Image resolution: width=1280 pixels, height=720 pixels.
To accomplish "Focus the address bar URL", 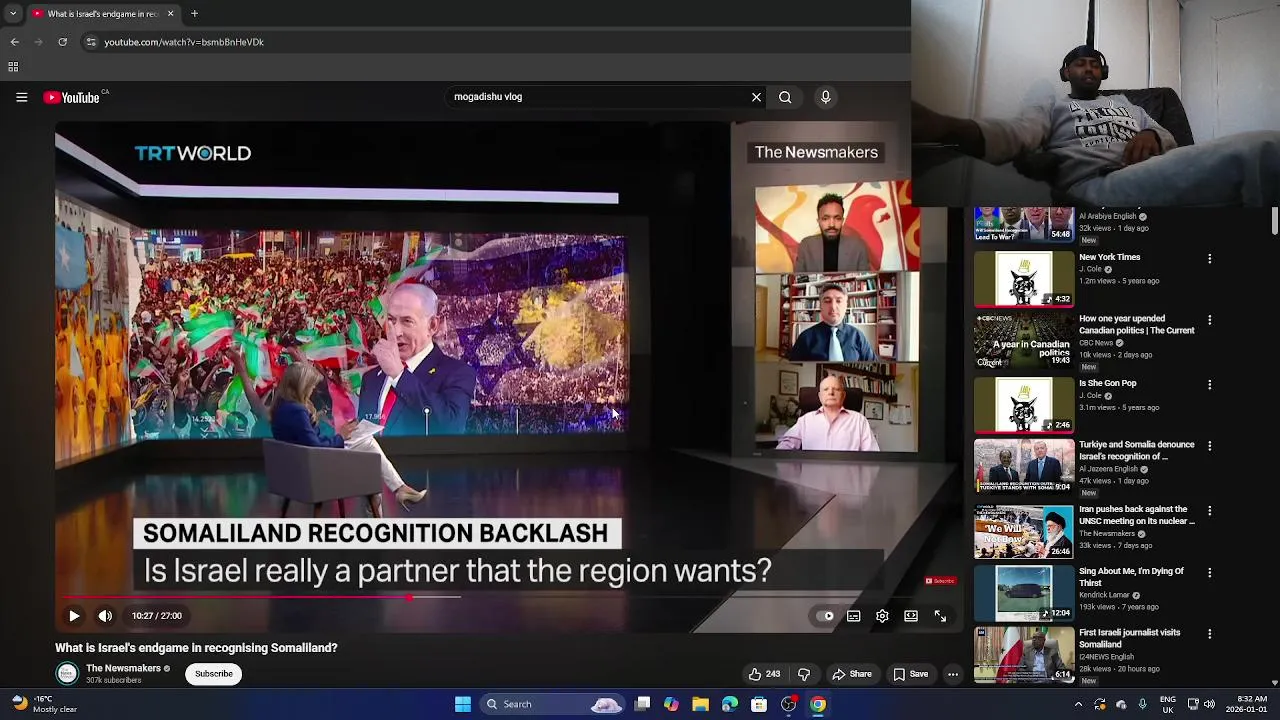I will coord(184,42).
